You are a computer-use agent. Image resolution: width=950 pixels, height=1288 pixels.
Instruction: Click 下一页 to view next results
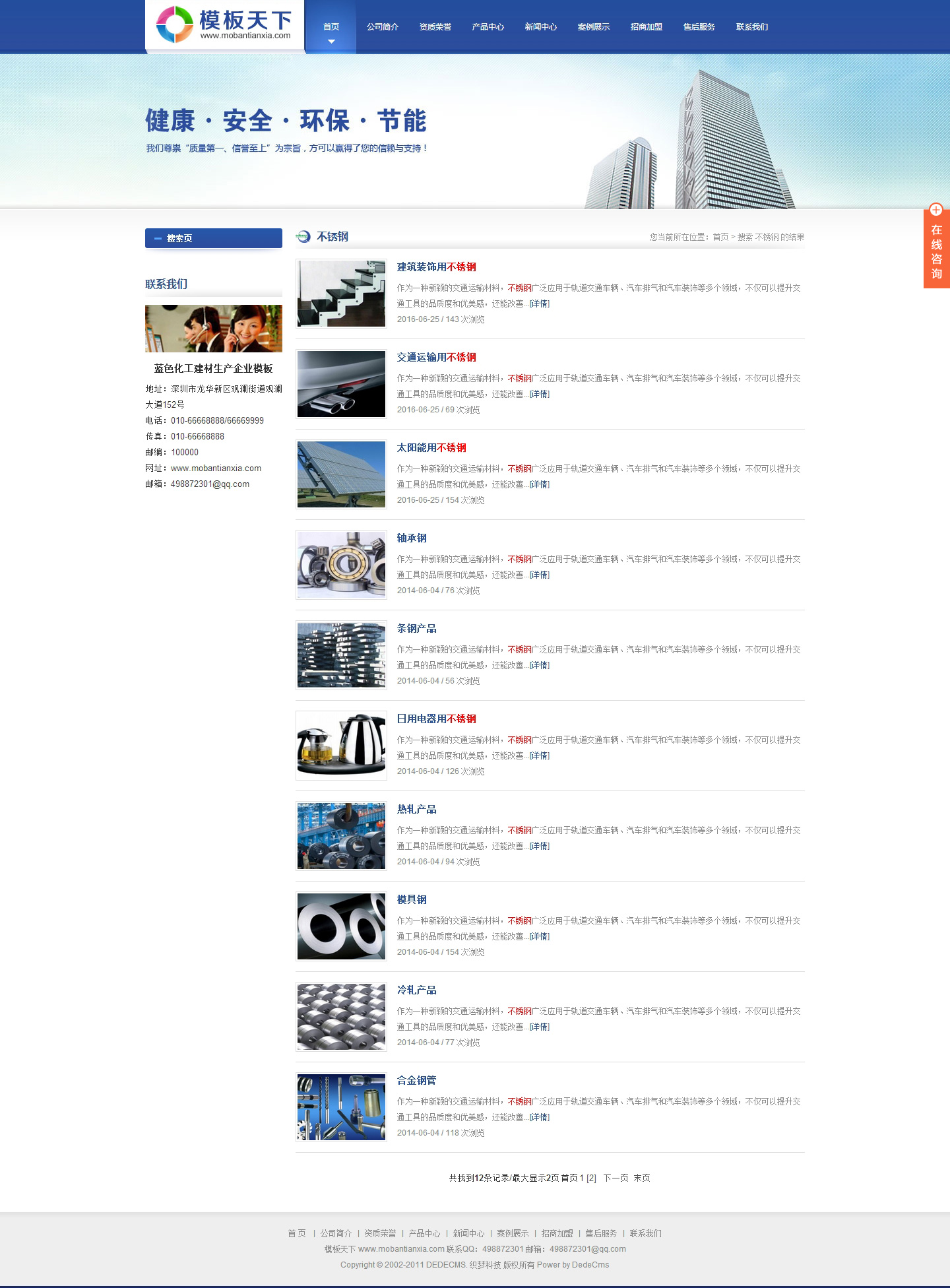click(x=615, y=1178)
